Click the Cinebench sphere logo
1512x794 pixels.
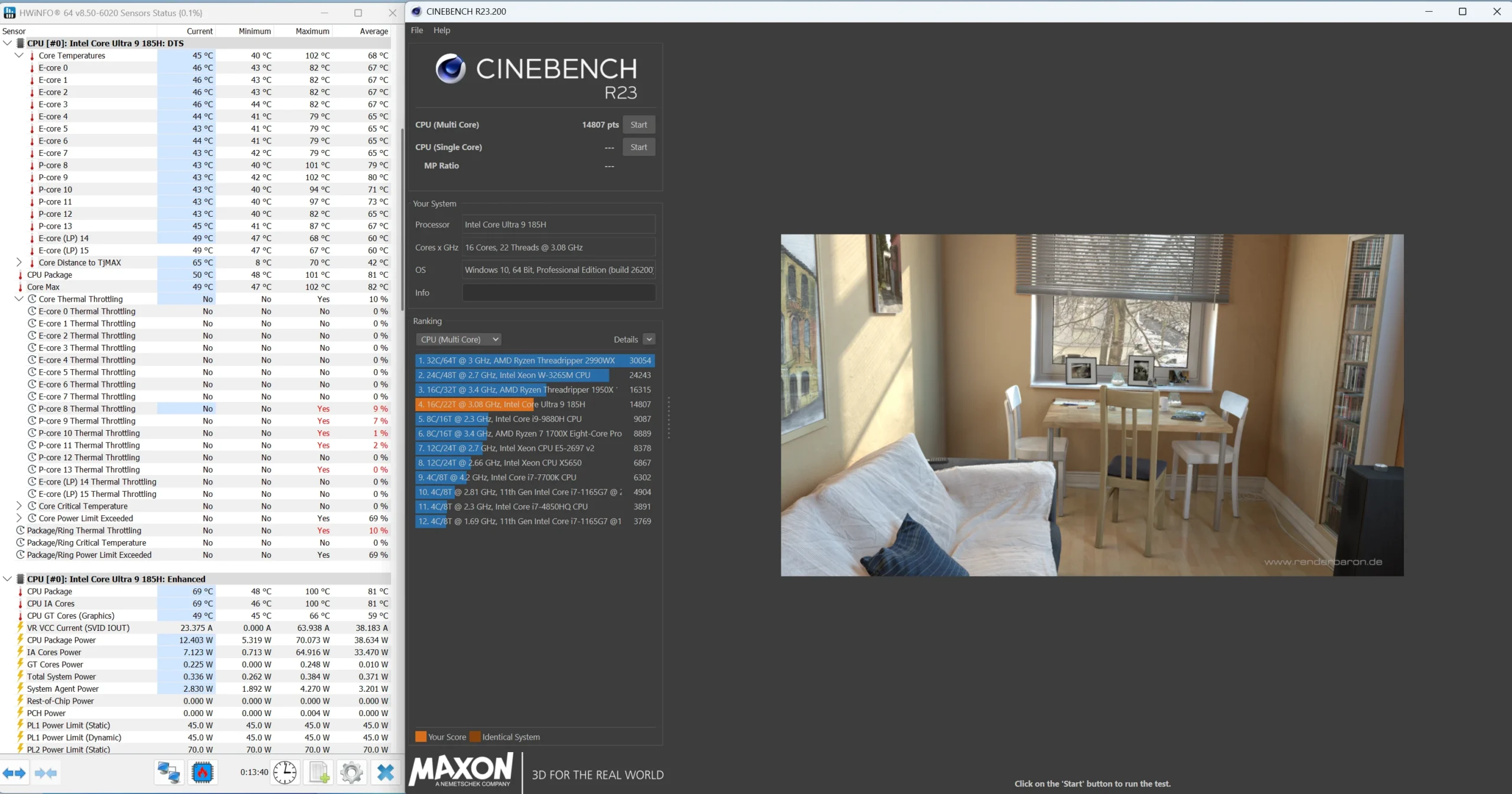[451, 68]
